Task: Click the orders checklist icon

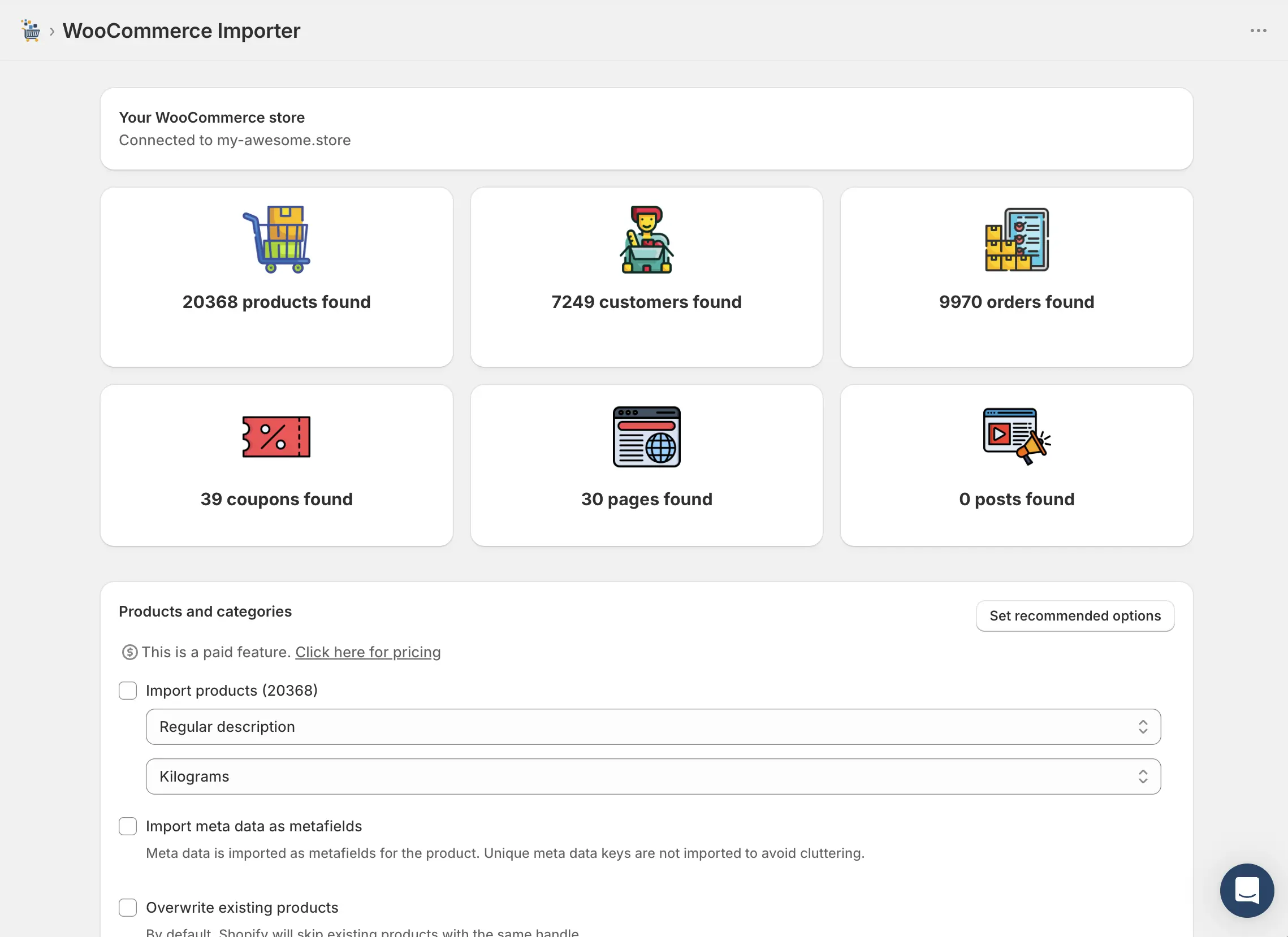Action: 1017,239
